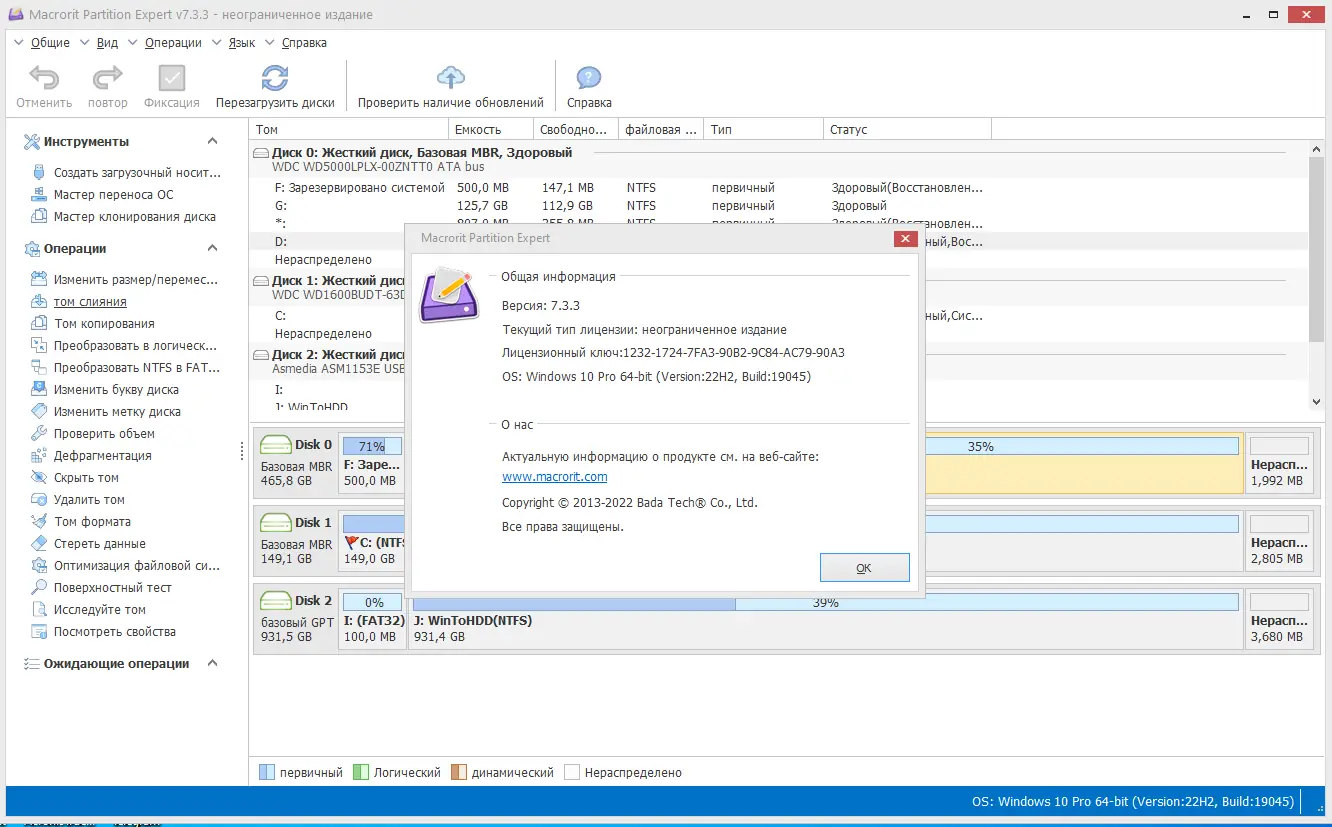Click the 71% usage bar on Disk 0
Image resolution: width=1332 pixels, height=827 pixels.
point(372,445)
